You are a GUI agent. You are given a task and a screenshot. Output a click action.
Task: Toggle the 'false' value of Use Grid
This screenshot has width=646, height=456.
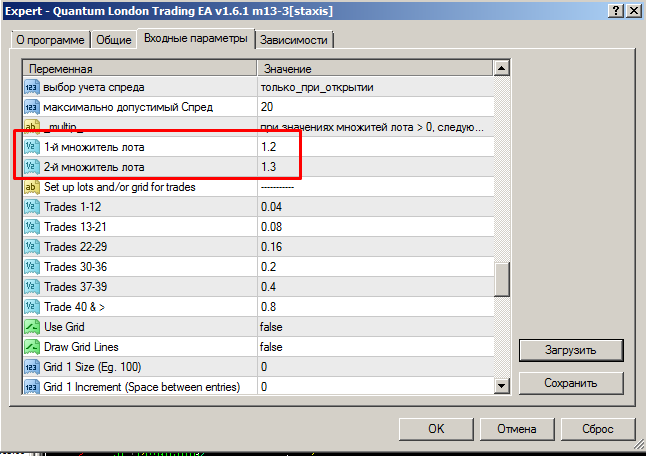point(271,327)
